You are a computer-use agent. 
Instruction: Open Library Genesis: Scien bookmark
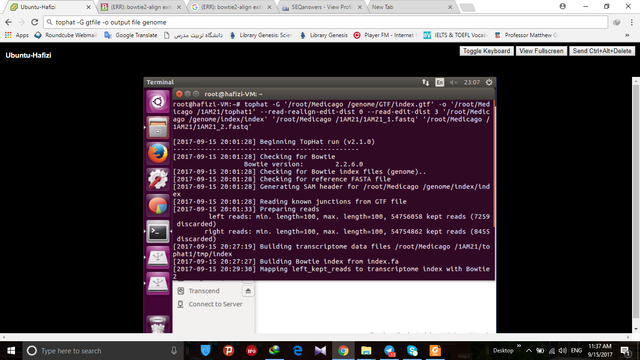click(261, 35)
